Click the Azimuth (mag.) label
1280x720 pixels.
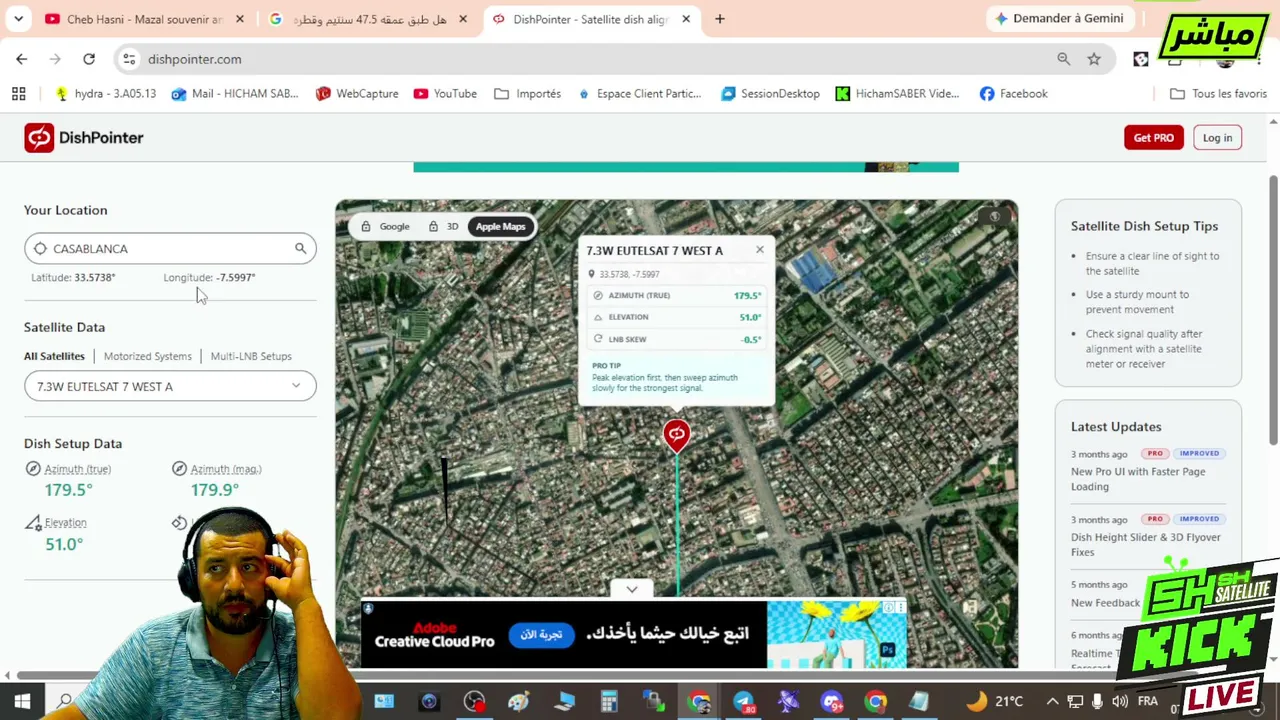pyautogui.click(x=226, y=469)
